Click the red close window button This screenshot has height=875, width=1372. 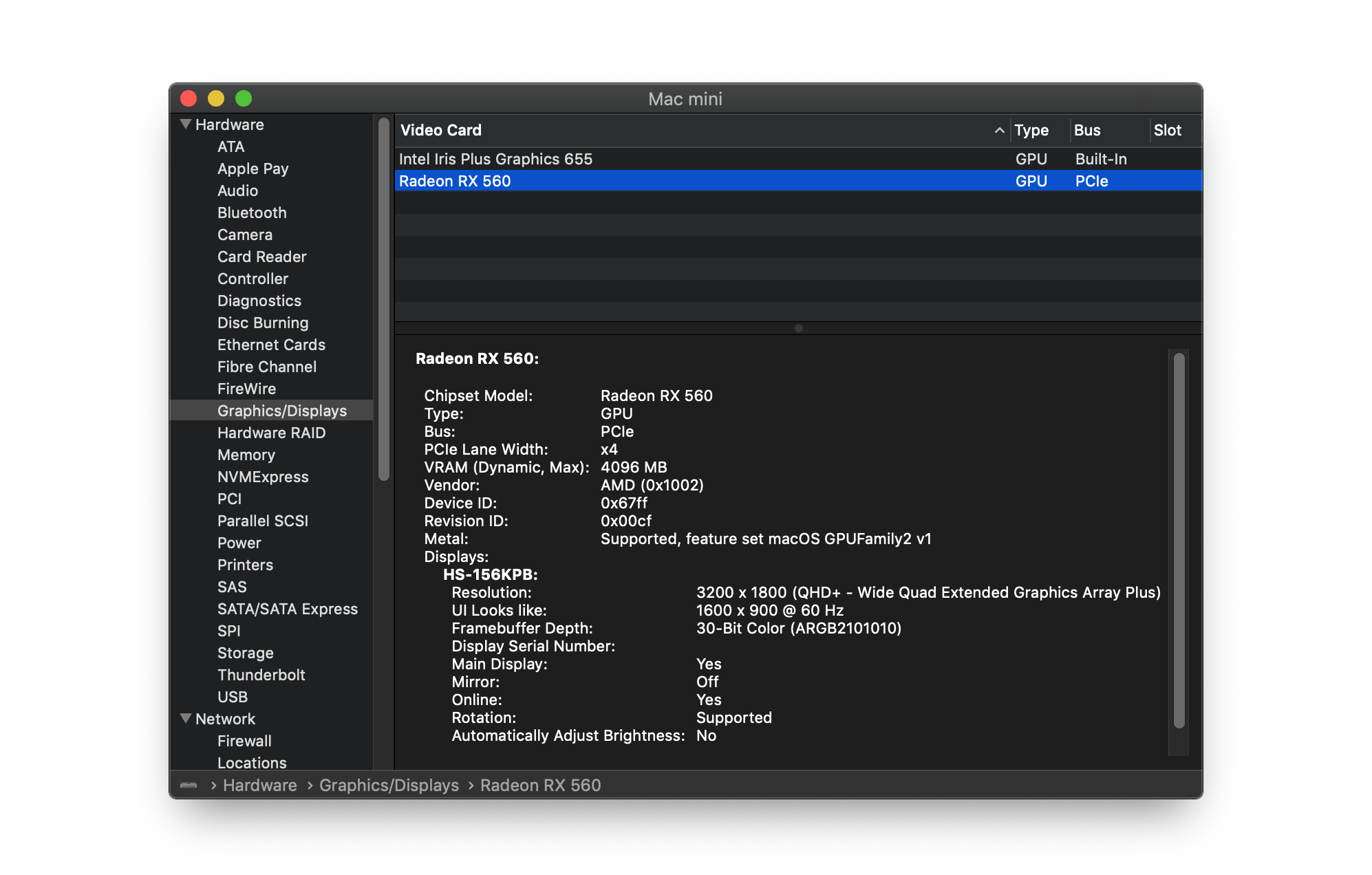pyautogui.click(x=189, y=98)
